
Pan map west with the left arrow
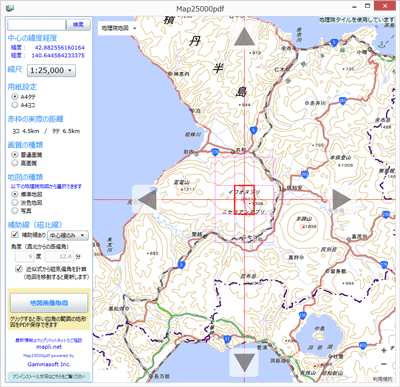[147, 199]
